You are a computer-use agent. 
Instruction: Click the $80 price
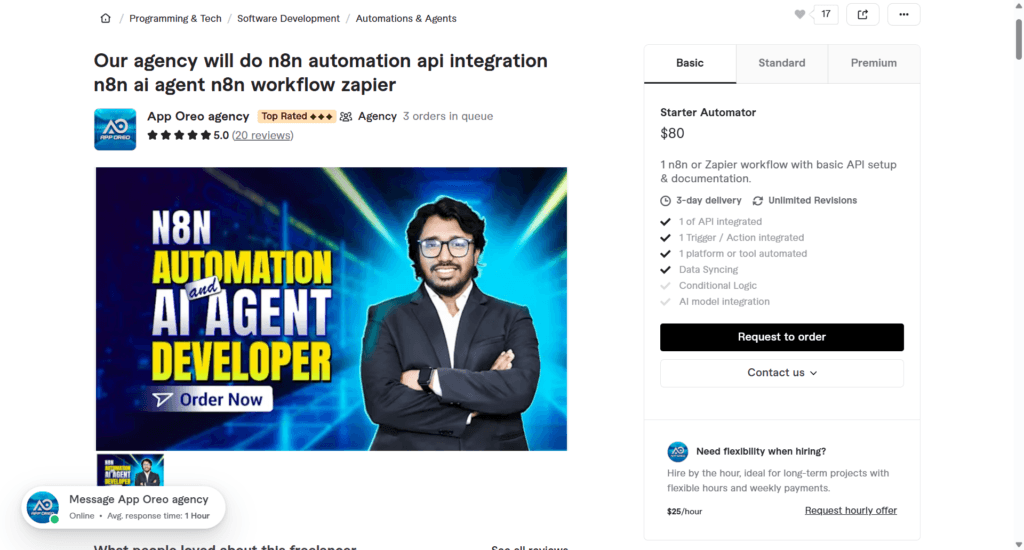[672, 133]
